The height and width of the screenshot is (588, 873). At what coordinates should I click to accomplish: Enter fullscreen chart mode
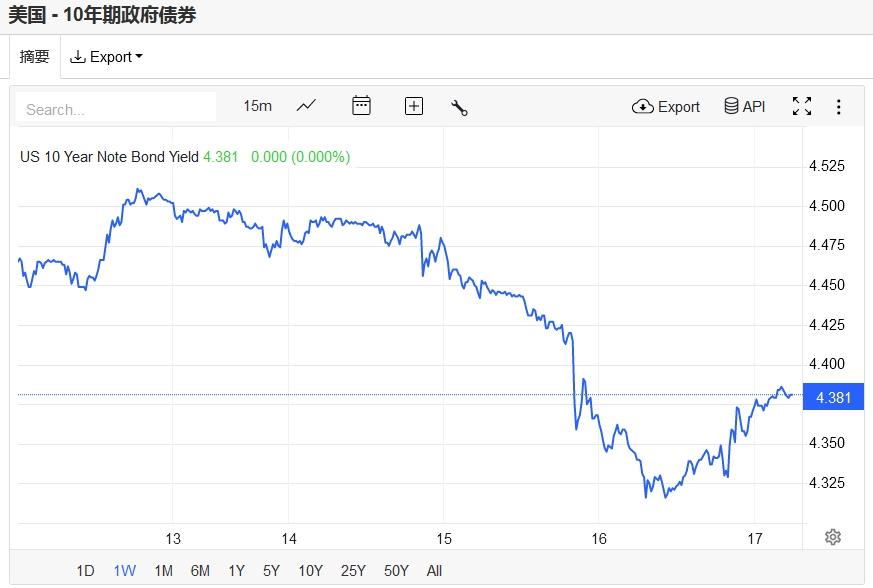(802, 106)
